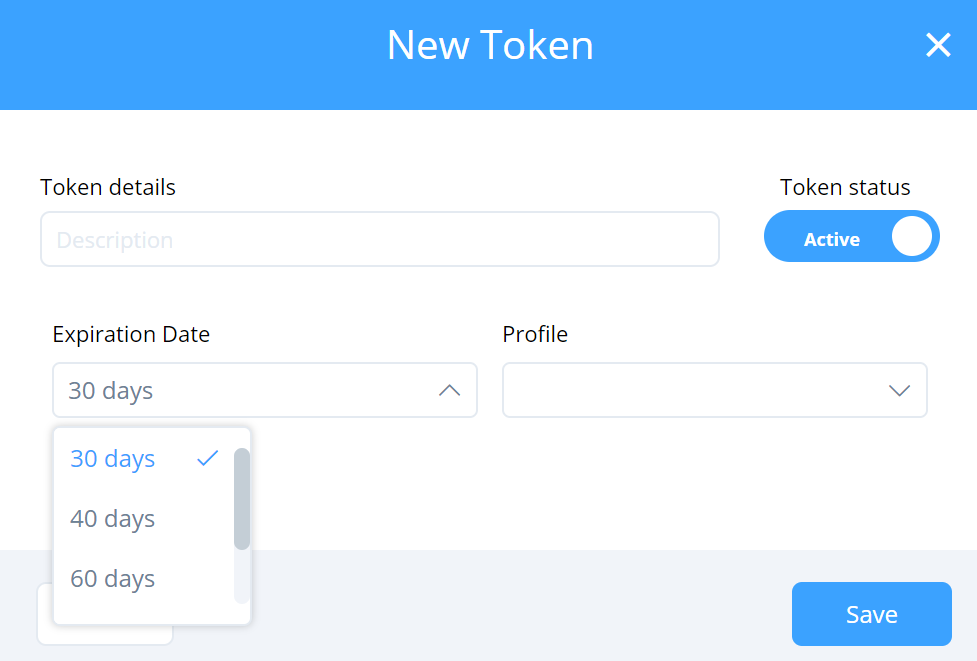
Task: Click the Profile down-chevron arrow
Action: coord(899,390)
